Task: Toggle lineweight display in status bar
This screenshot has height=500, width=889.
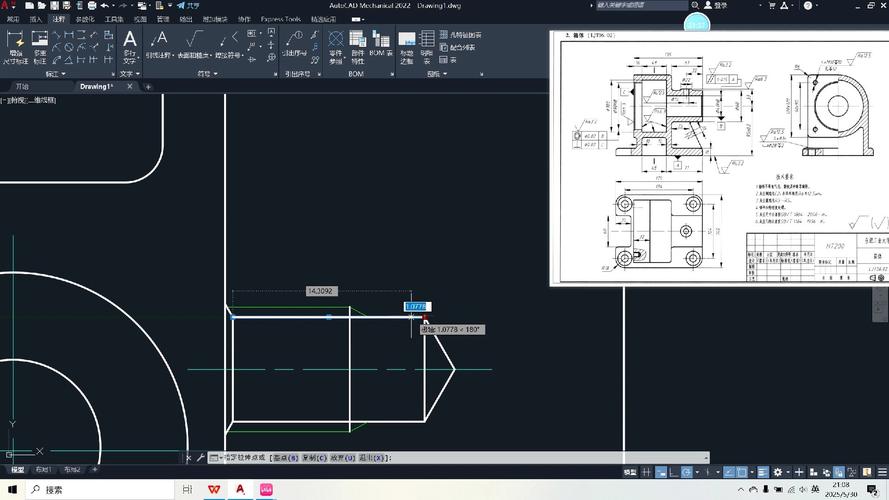Action: (763, 472)
